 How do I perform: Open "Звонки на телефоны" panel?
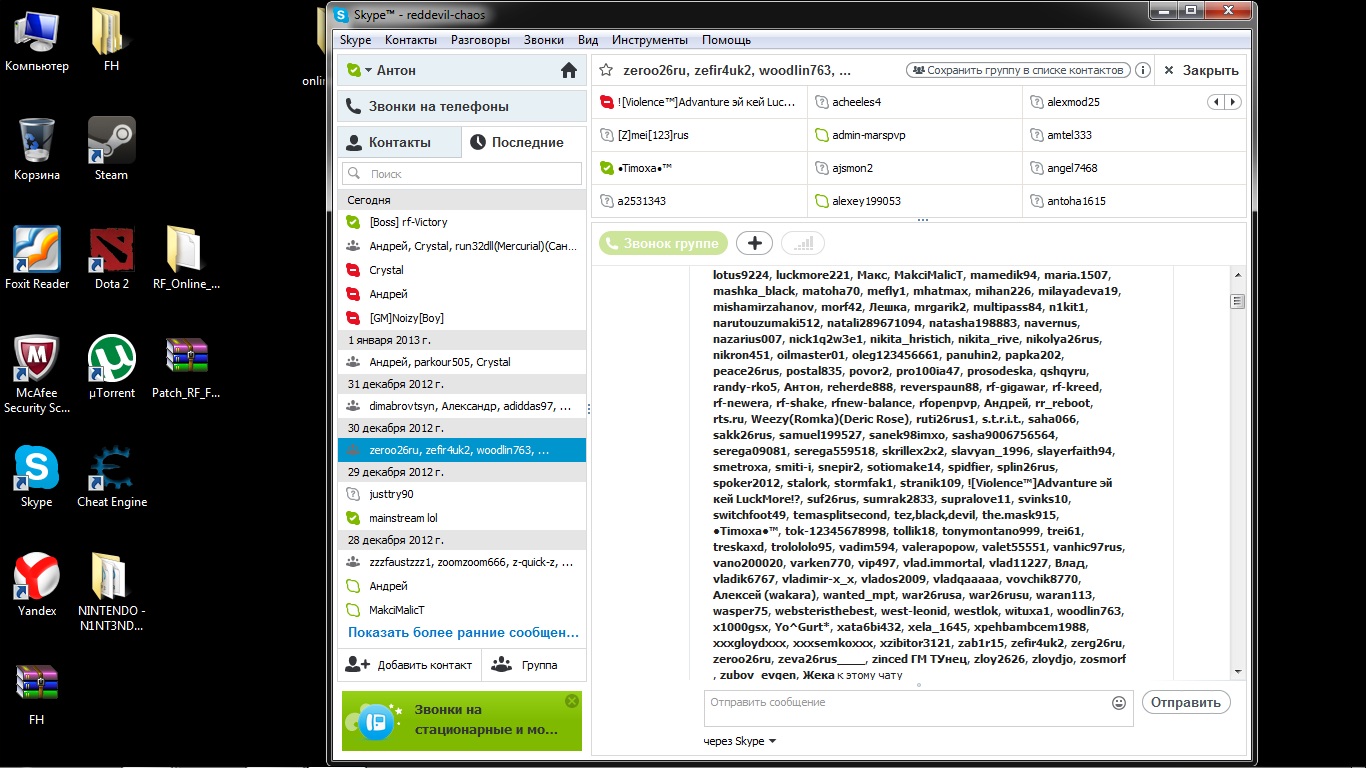point(462,106)
